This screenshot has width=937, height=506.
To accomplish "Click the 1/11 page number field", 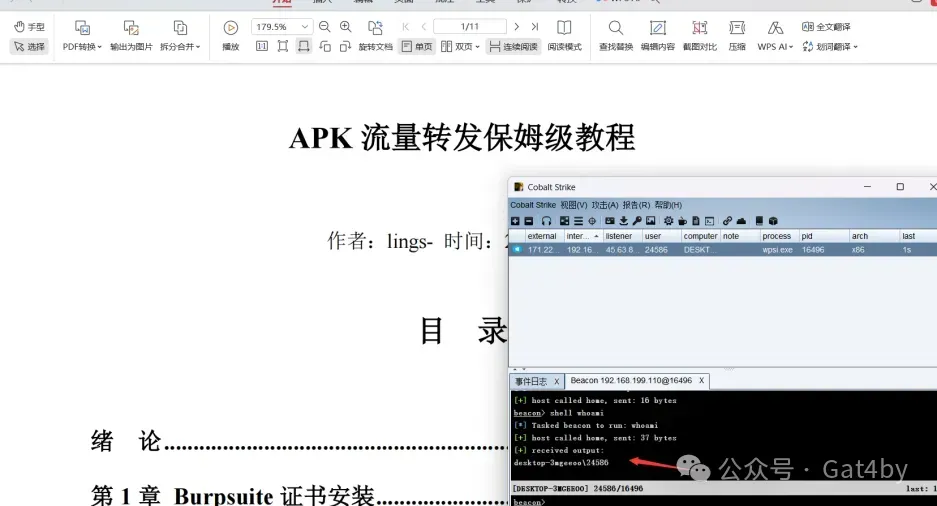I will [x=470, y=27].
